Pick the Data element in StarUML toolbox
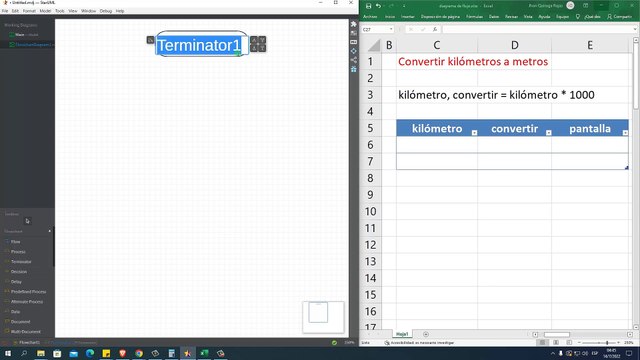The width and height of the screenshot is (640, 360). click(x=16, y=312)
